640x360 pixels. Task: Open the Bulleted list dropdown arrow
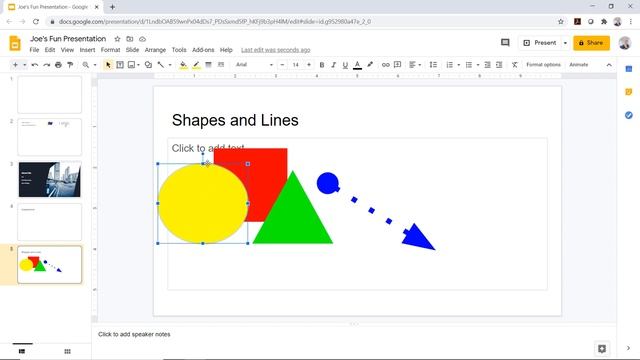pos(478,65)
